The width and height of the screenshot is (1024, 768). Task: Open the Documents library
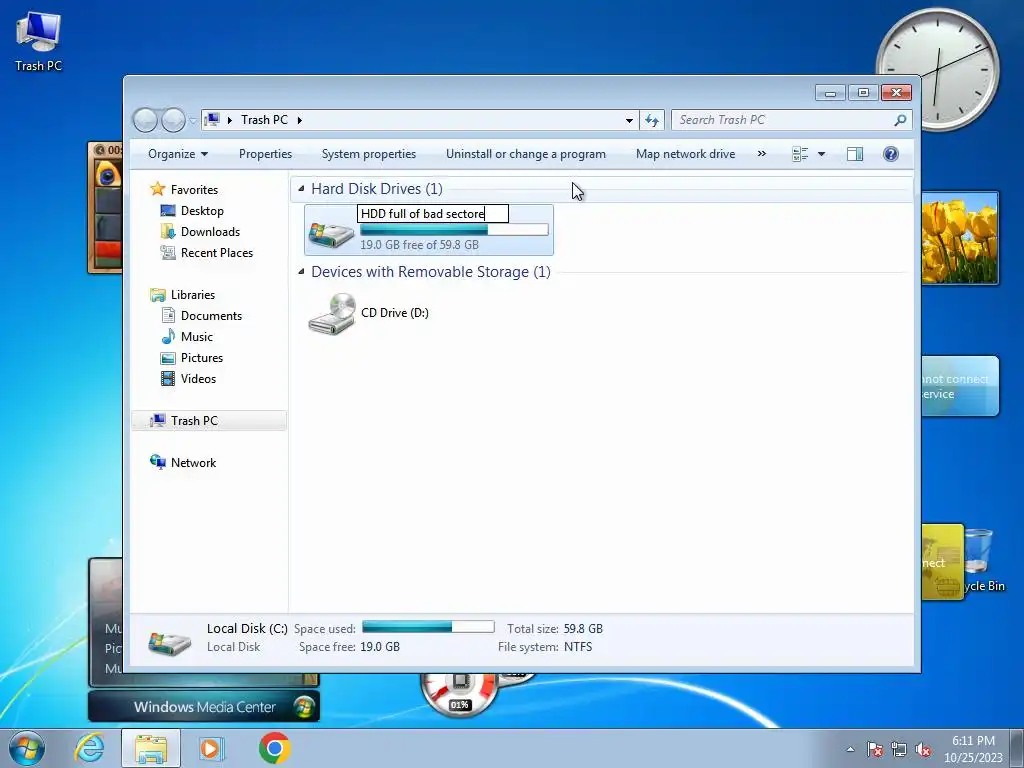coord(211,316)
